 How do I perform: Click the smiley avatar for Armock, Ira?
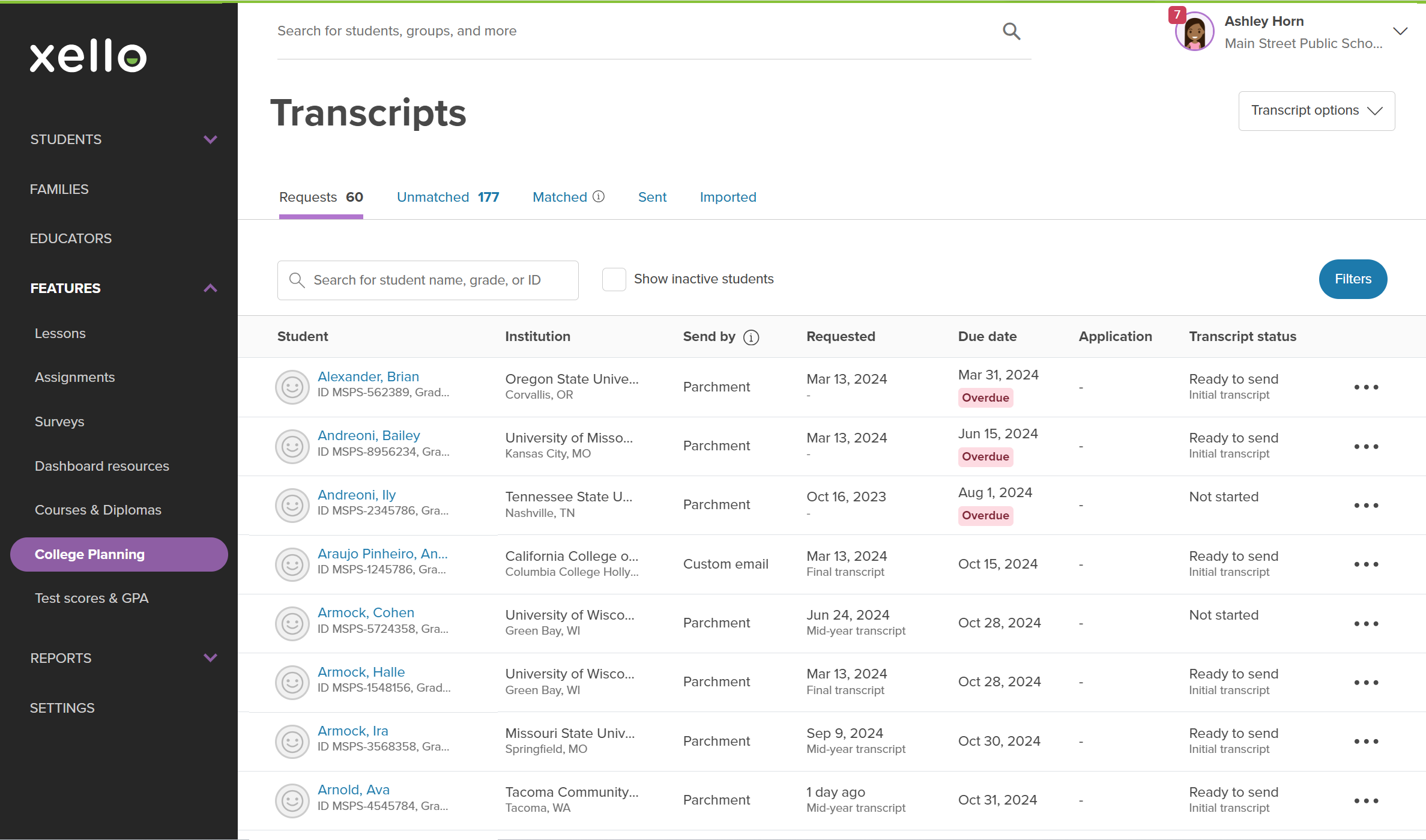point(292,742)
